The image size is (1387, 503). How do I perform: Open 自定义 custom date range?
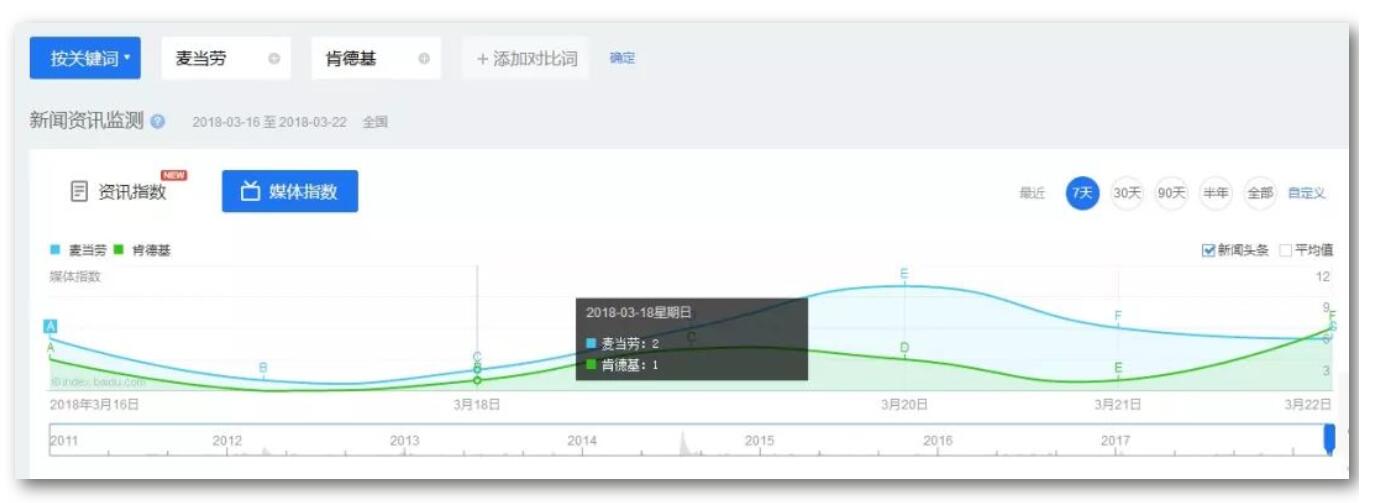[1306, 193]
